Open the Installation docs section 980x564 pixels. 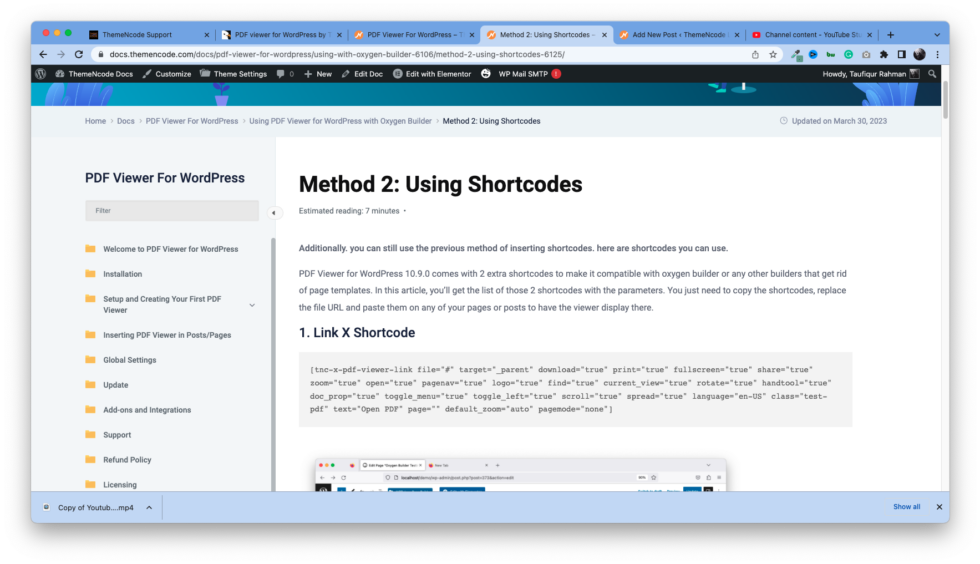click(122, 274)
